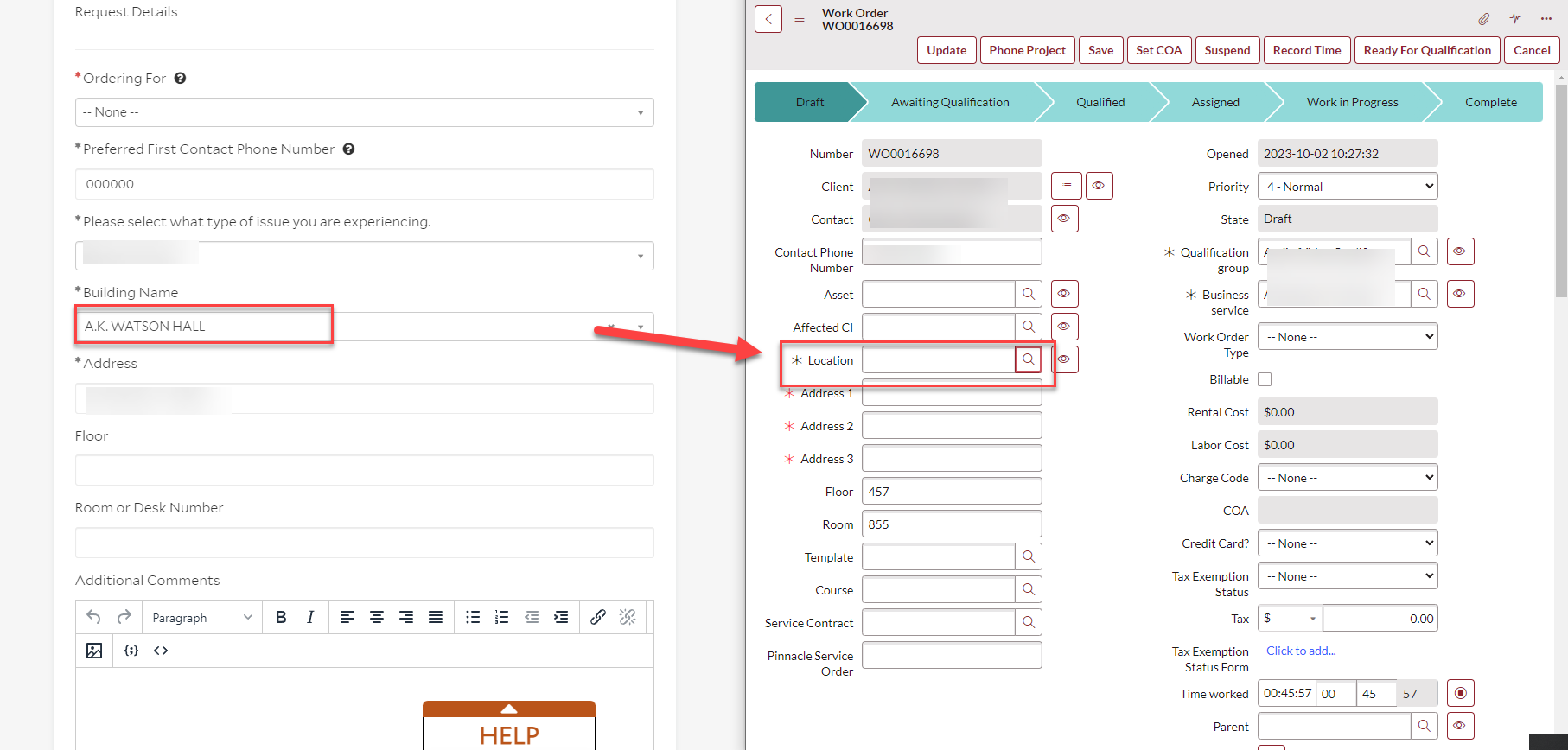Preview the Location record

click(x=1066, y=359)
